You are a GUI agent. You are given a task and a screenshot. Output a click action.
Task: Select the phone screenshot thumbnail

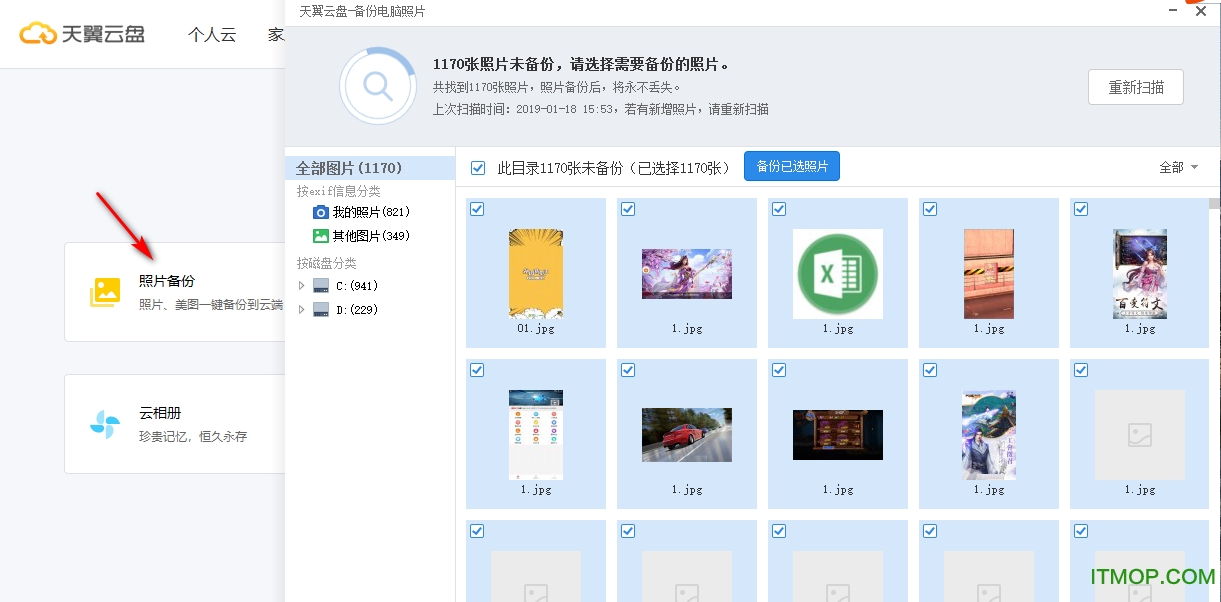coord(536,435)
